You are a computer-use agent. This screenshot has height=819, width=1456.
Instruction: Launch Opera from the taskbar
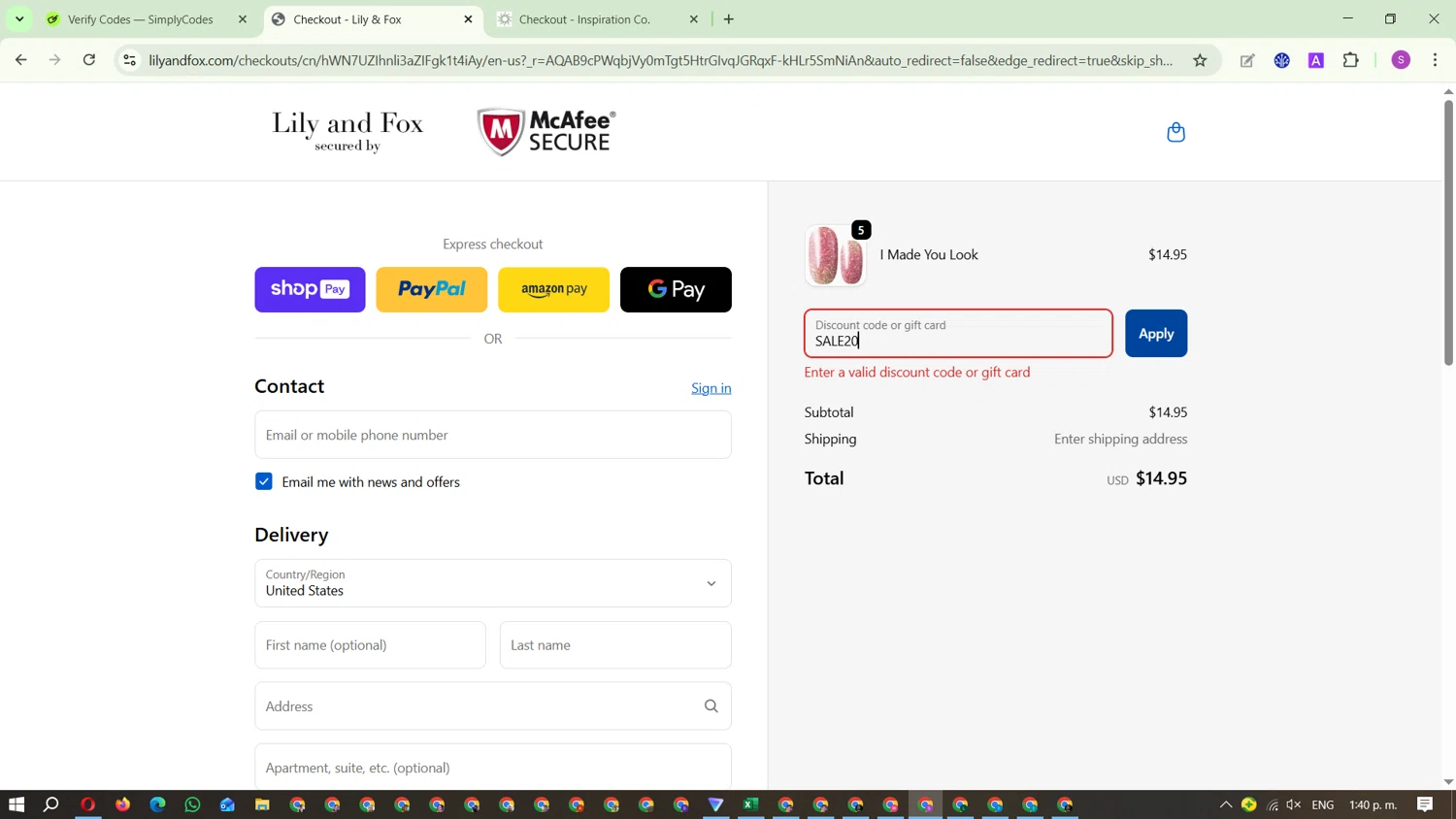point(87,804)
